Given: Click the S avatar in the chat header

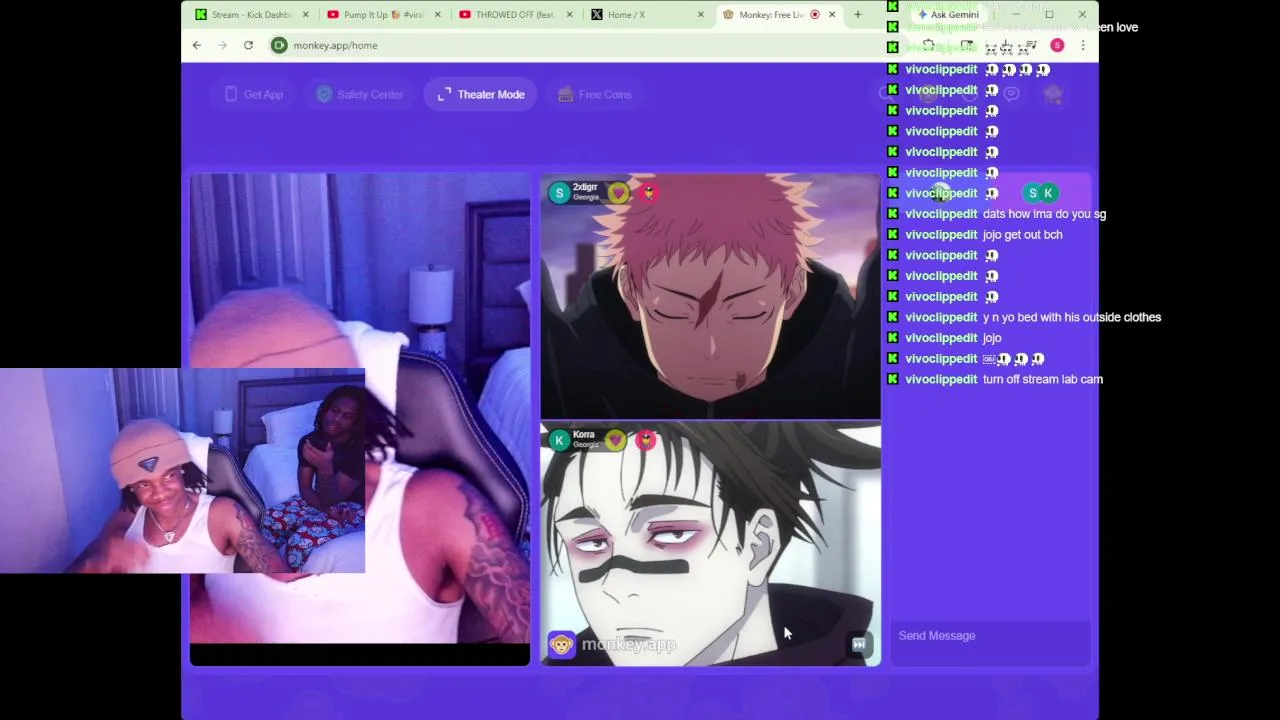Looking at the screenshot, I should [1032, 193].
